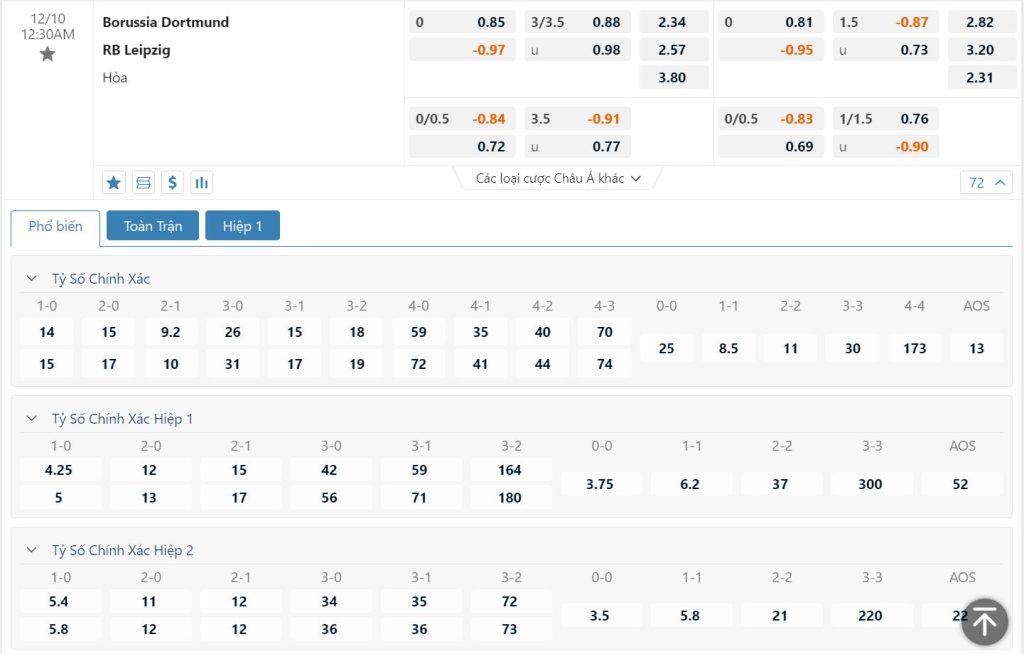Pick correct score 2-1 odds 9.2

click(170, 332)
